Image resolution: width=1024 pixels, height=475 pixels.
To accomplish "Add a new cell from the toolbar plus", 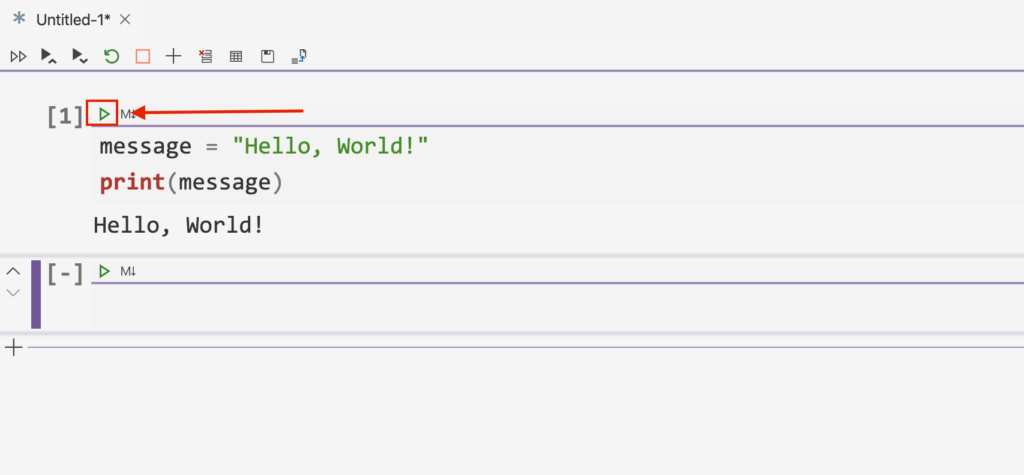I will pyautogui.click(x=173, y=56).
